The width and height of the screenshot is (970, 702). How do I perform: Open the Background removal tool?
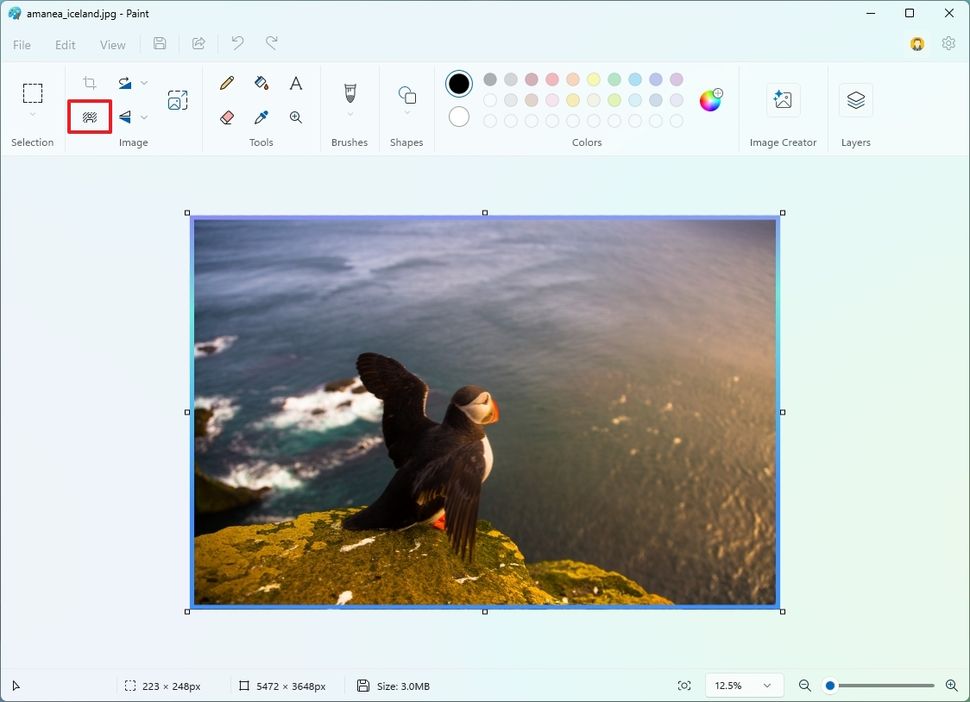(90, 116)
